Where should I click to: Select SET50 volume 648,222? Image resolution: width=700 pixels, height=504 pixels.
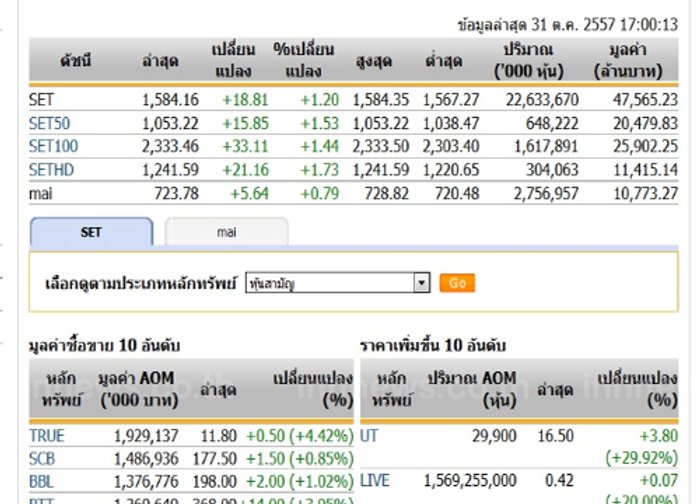(x=552, y=123)
